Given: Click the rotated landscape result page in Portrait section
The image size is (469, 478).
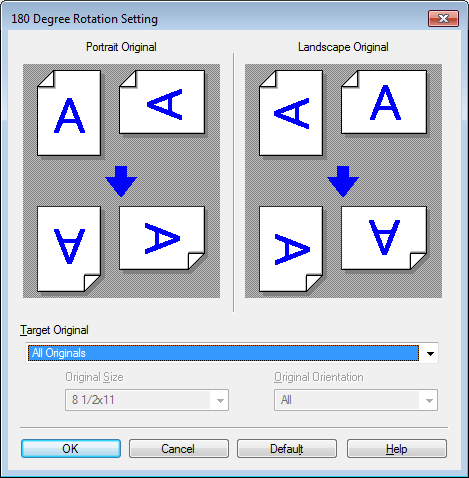Looking at the screenshot, I should [162, 238].
